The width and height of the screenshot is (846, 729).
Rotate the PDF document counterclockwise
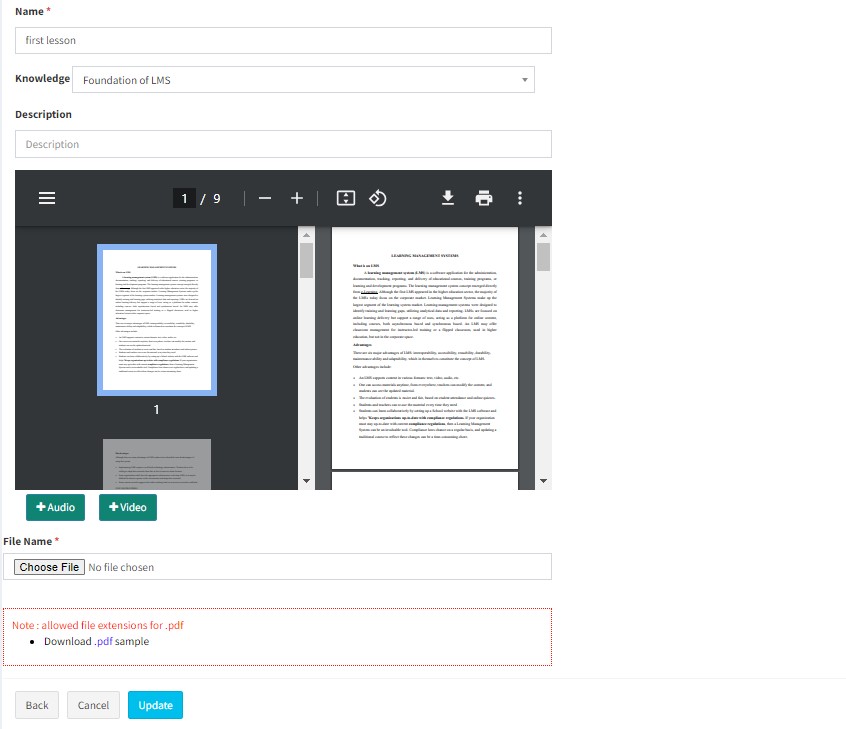click(x=378, y=198)
